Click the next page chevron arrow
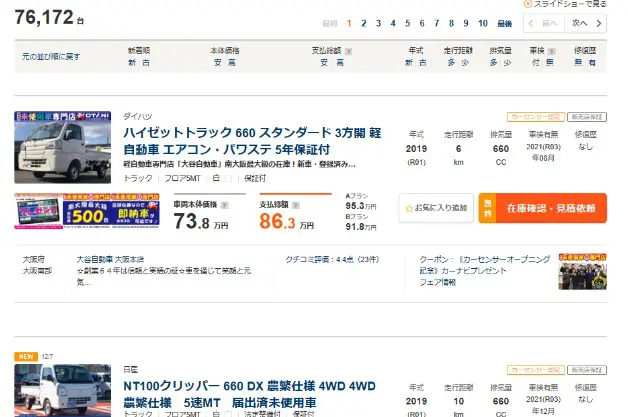Screen dimensions: 628x417 [599, 24]
